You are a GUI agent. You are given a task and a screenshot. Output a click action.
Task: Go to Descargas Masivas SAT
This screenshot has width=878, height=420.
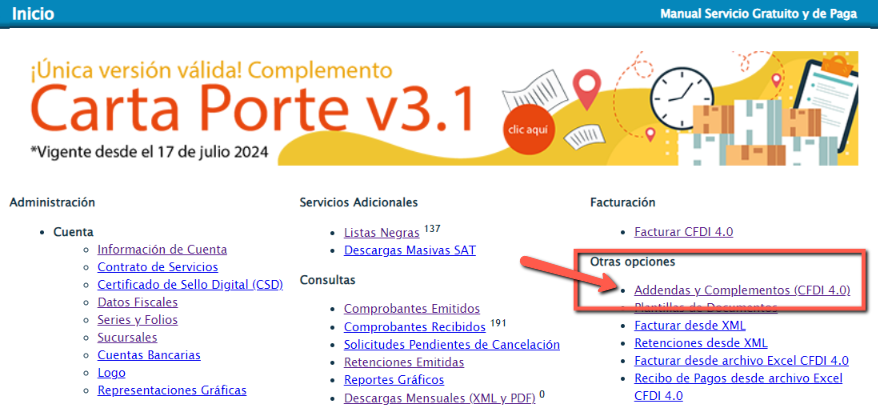(x=410, y=250)
